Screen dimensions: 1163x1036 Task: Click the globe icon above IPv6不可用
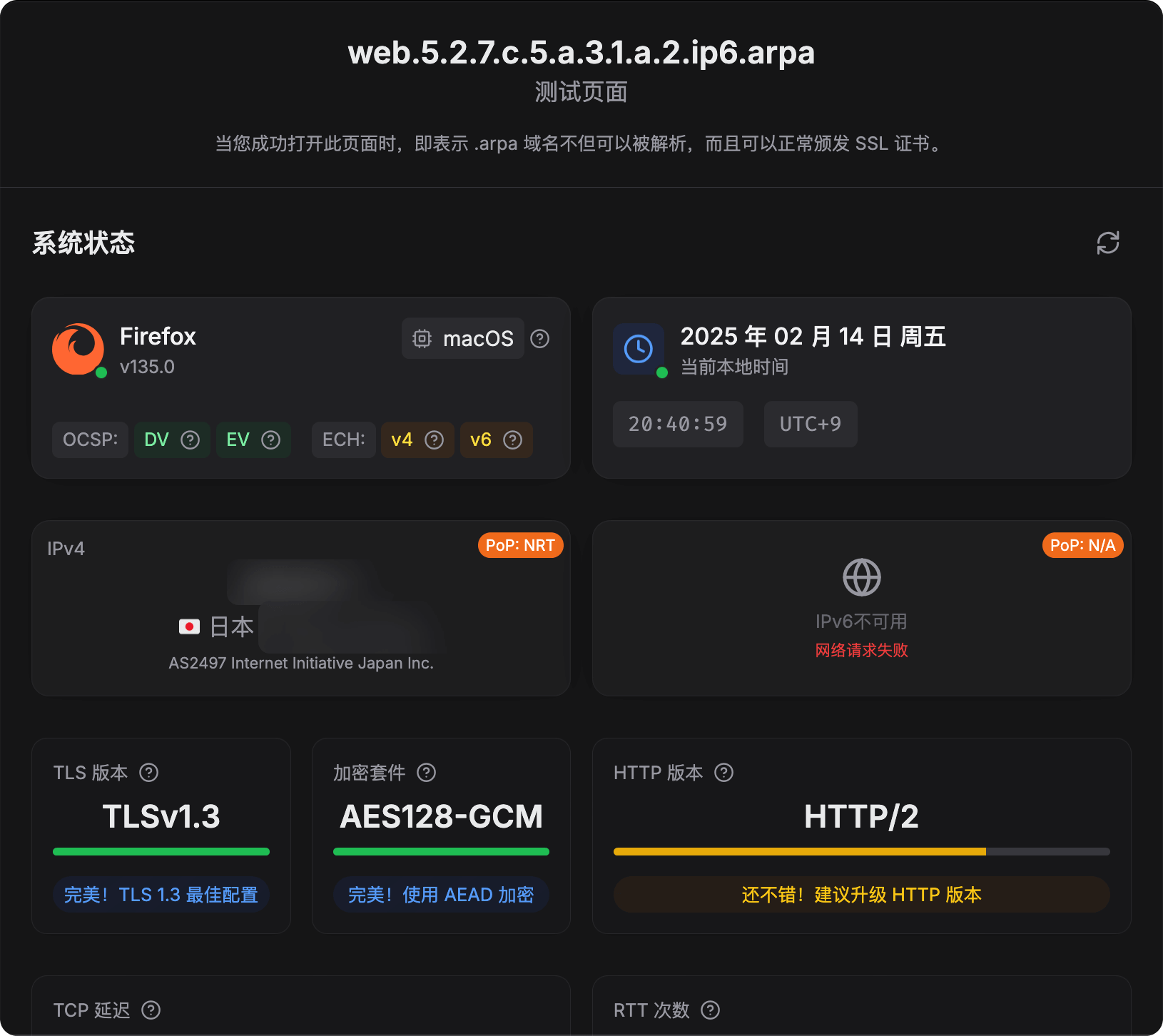click(x=861, y=577)
